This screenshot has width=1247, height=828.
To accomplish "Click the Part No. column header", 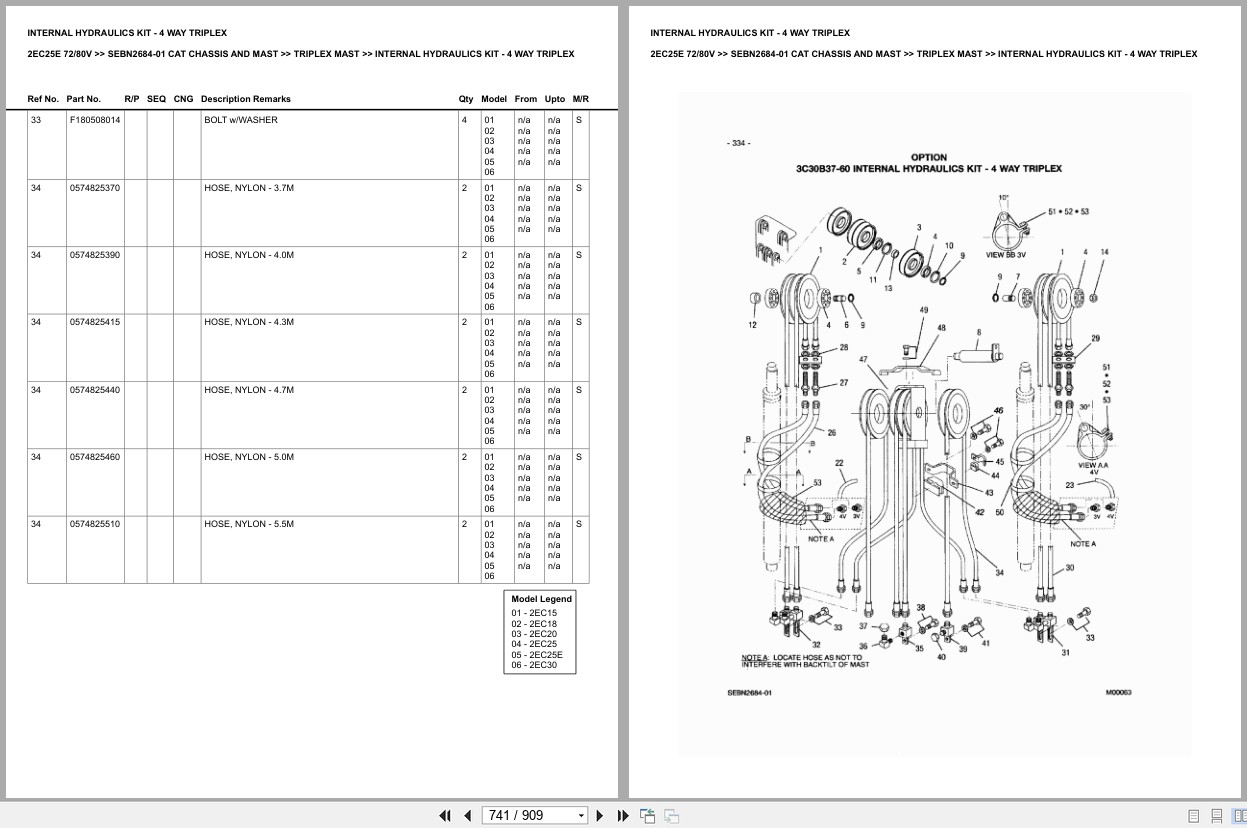I will point(84,99).
